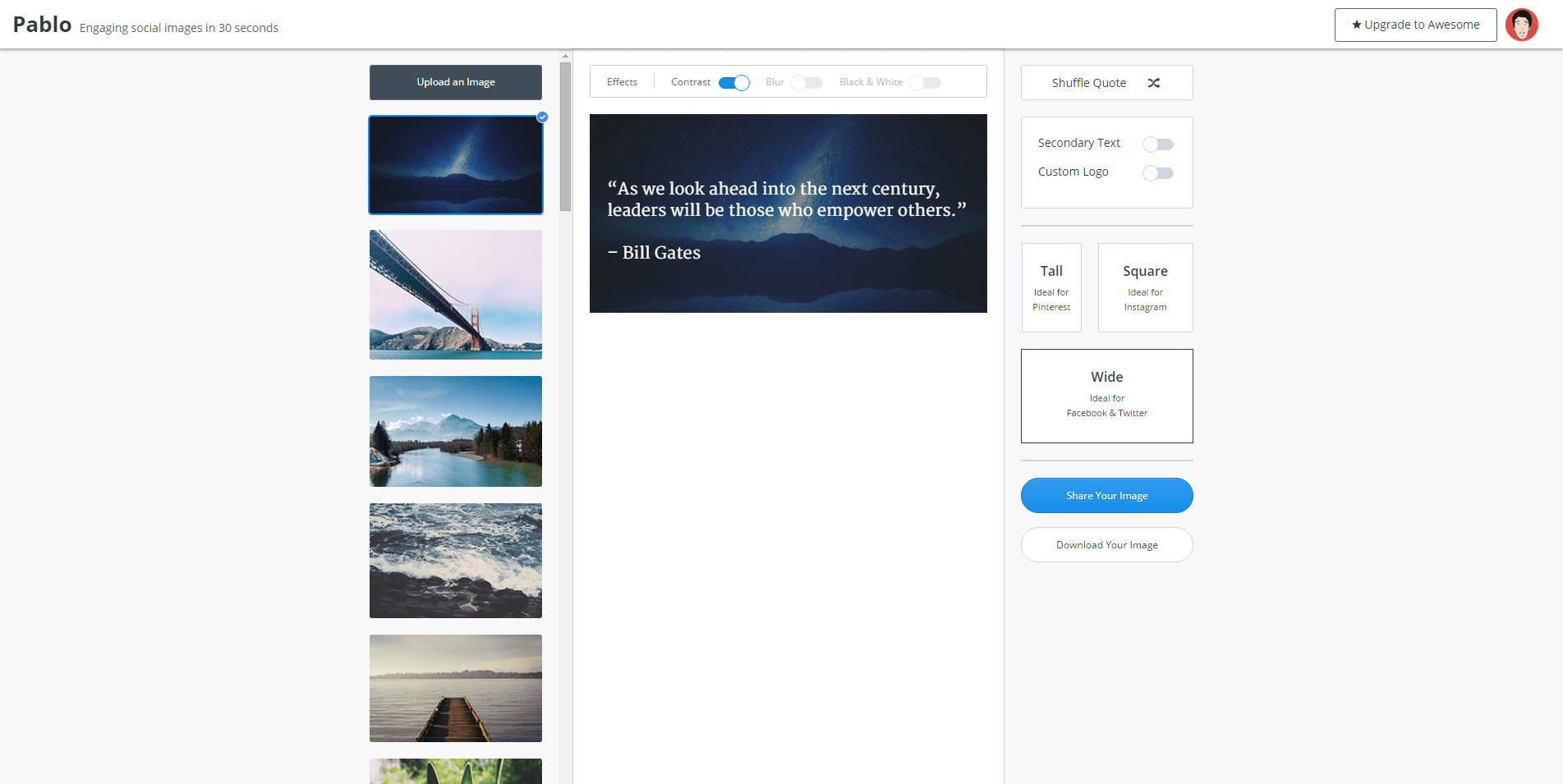Click the shuffle arrows icon

[x=1154, y=83]
